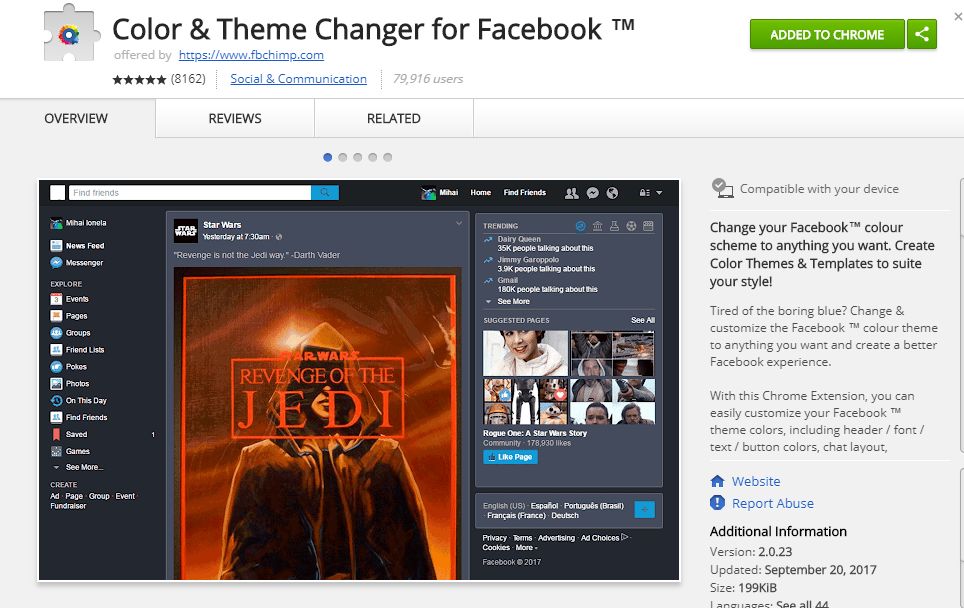Select the second carousel dot

pos(342,157)
